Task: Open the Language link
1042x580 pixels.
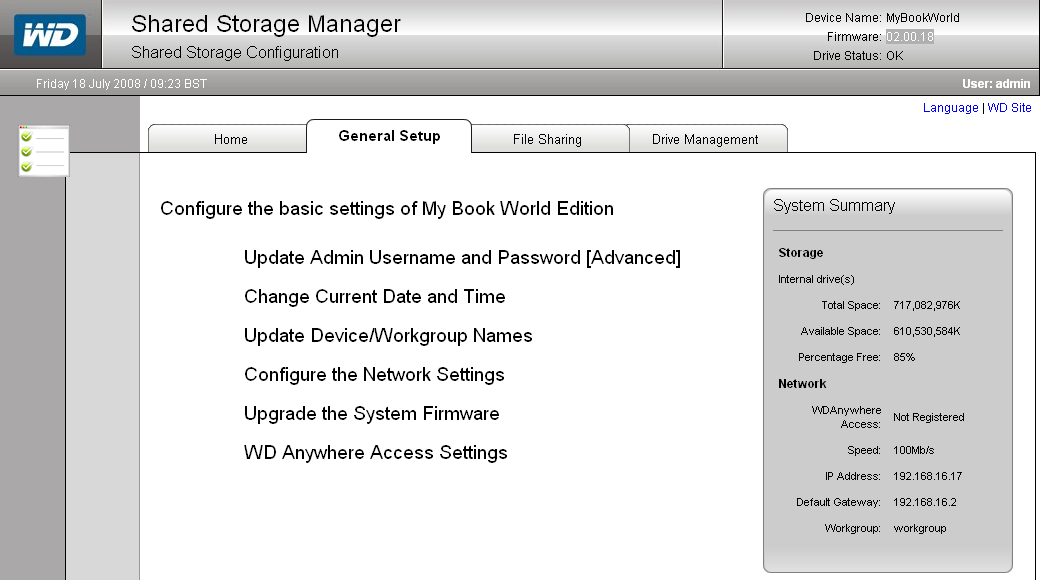Action: coord(950,108)
